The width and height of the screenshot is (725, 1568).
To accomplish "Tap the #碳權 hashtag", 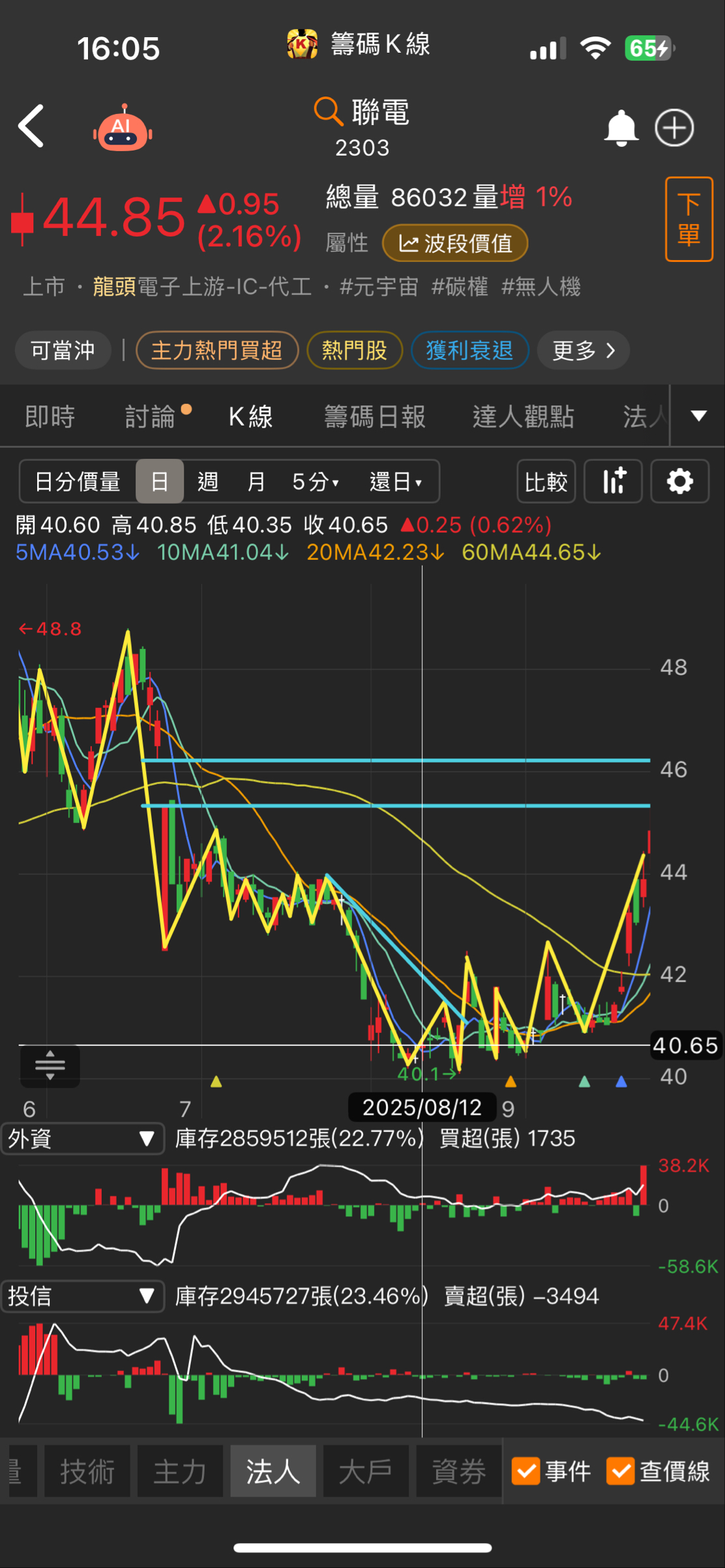I will [x=460, y=287].
